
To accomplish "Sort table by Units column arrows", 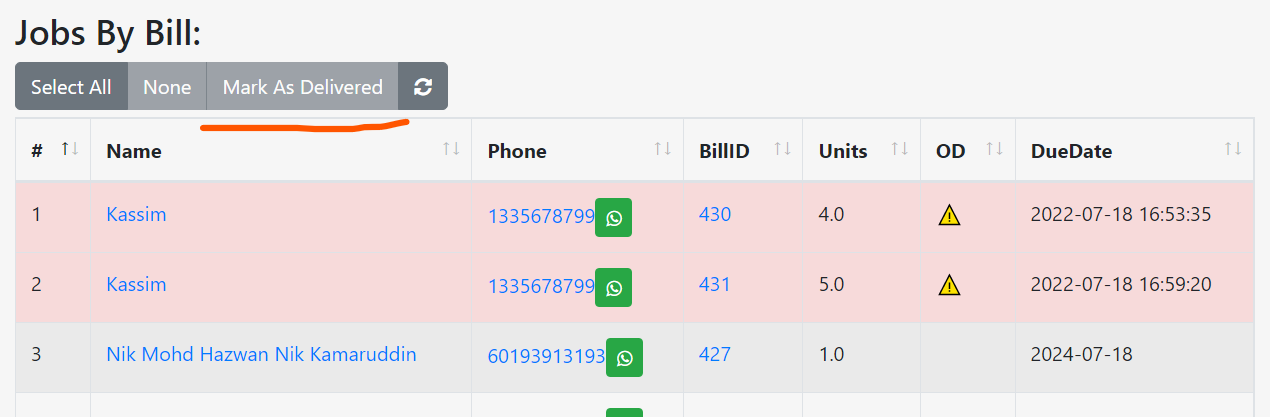I will tap(899, 149).
